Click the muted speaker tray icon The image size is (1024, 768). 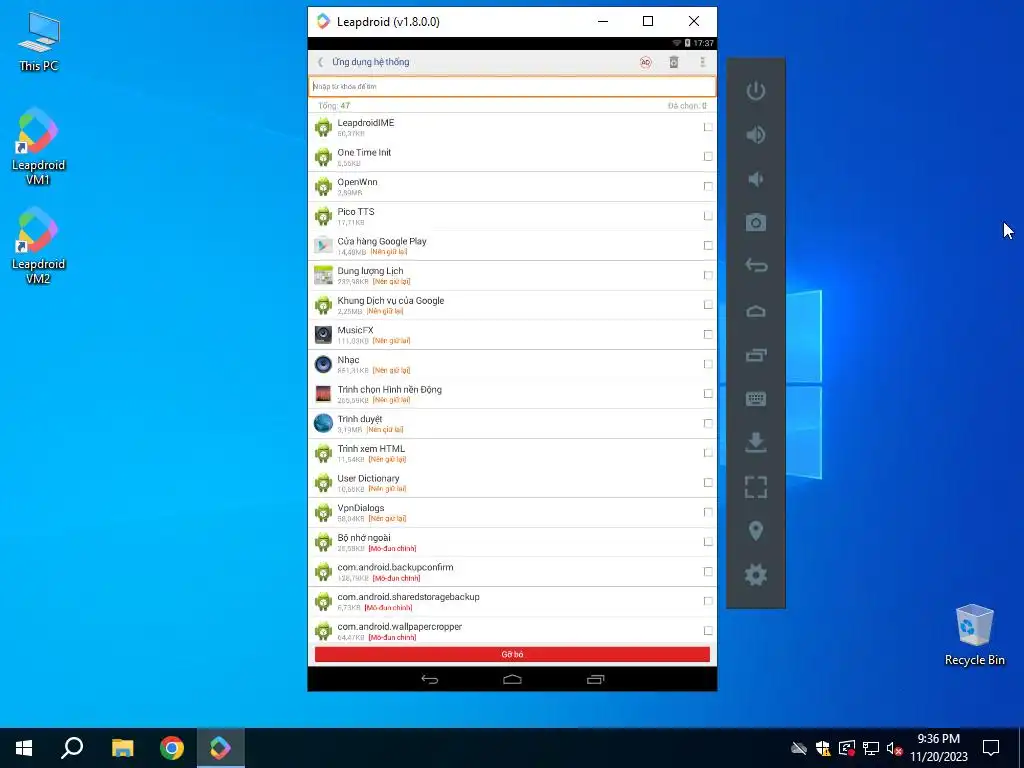tap(895, 748)
